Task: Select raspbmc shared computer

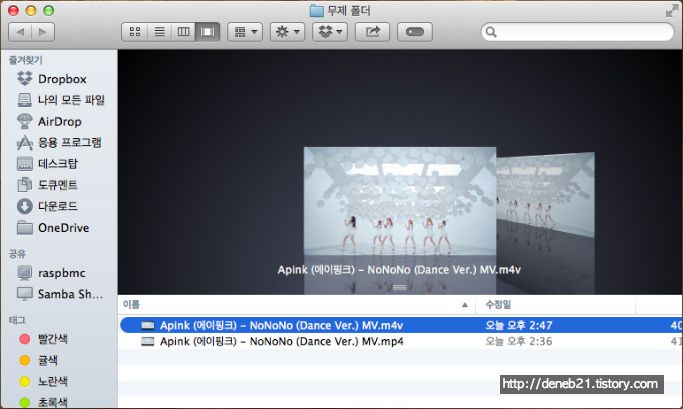Action: (51, 273)
